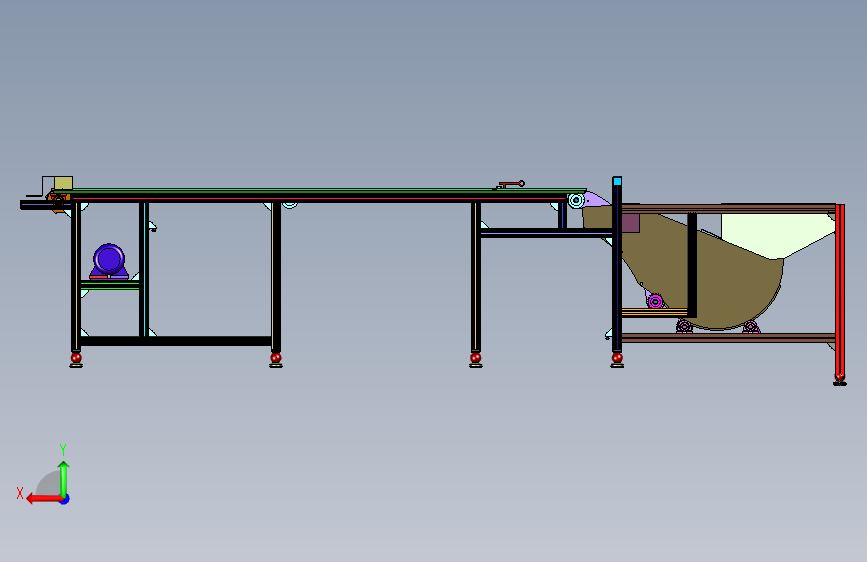The width and height of the screenshot is (867, 562).
Task: Click the blue Z axis ball of triad
Action: click(65, 499)
